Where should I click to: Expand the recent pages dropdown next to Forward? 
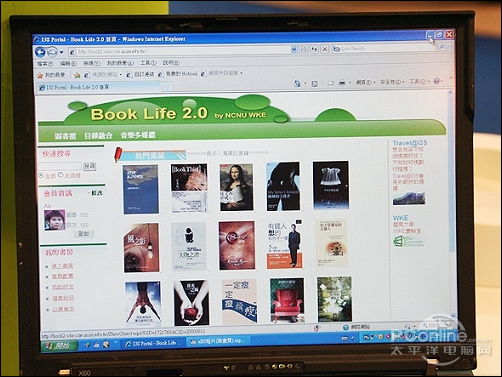61,52
